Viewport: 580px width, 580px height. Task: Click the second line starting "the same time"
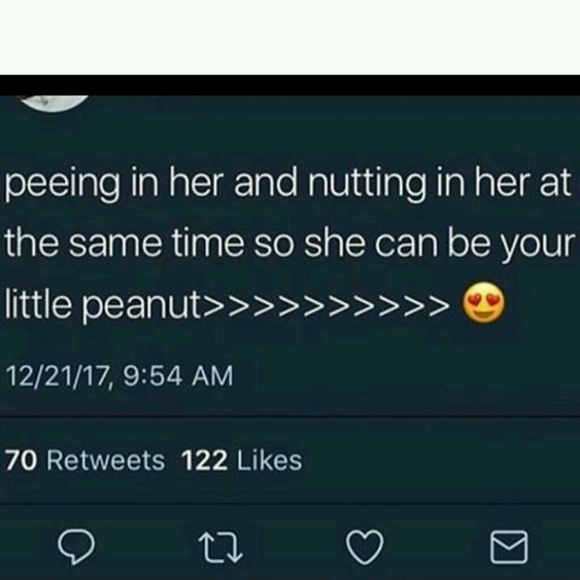coord(290,244)
